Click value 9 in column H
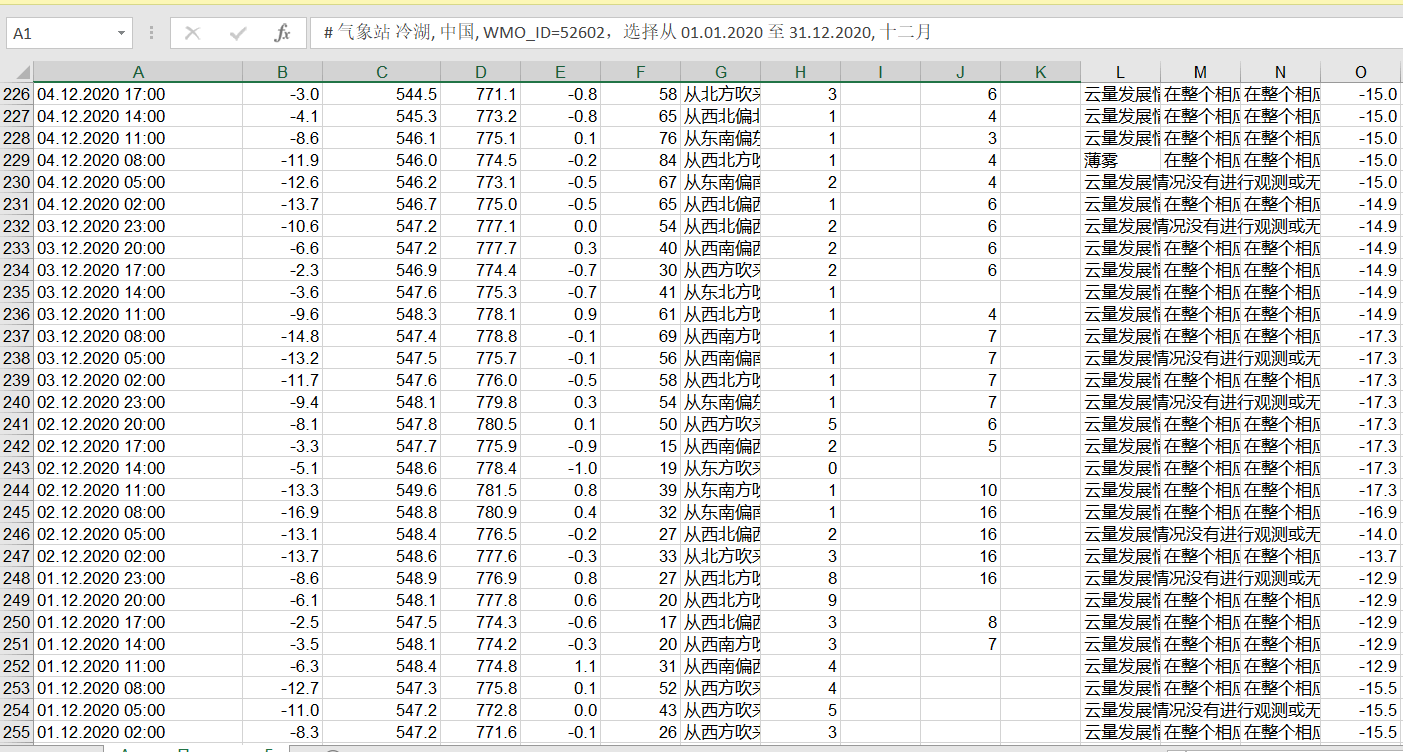This screenshot has height=752, width=1403. tap(800, 600)
